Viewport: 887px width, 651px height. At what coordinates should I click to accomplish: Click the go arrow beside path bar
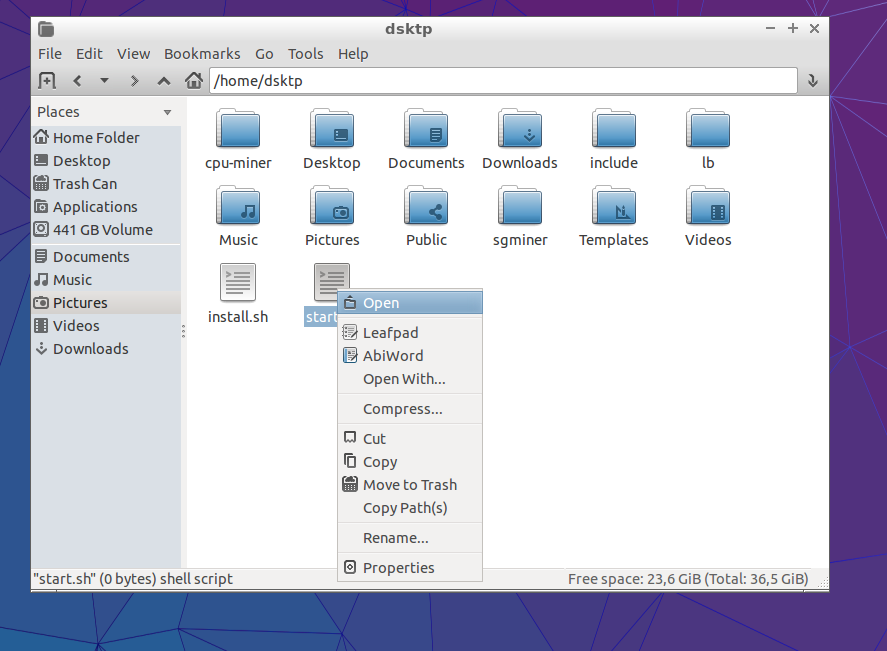point(813,81)
